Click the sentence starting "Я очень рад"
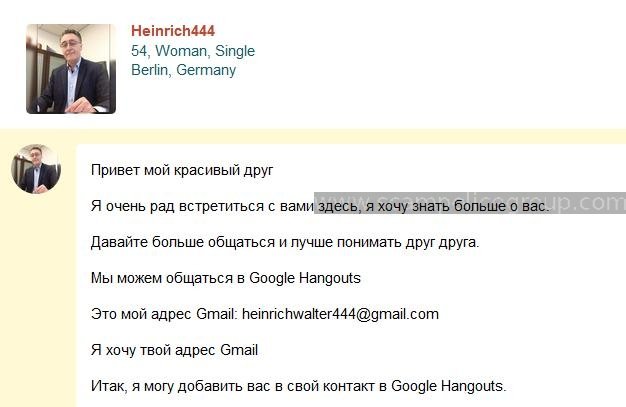Image resolution: width=626 pixels, height=407 pixels. tap(320, 206)
